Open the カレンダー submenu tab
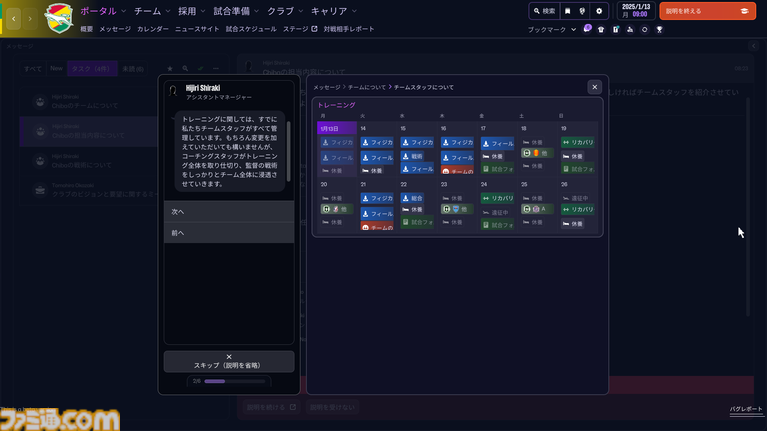This screenshot has width=767, height=431. click(153, 30)
